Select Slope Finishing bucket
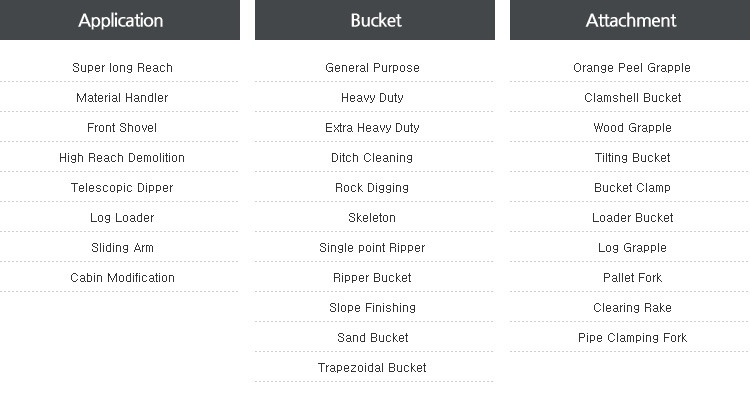The width and height of the screenshot is (750, 400). [x=372, y=308]
